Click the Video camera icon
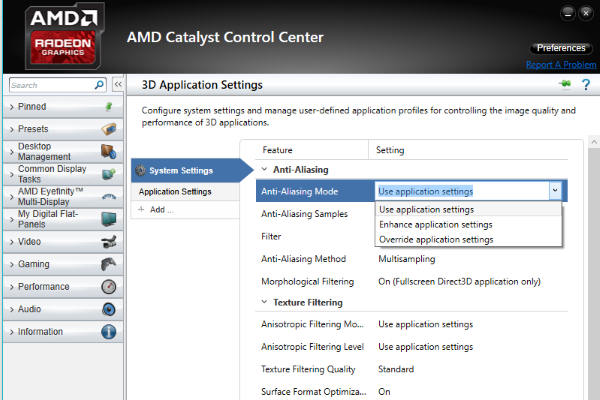The width and height of the screenshot is (600, 400). coord(109,242)
